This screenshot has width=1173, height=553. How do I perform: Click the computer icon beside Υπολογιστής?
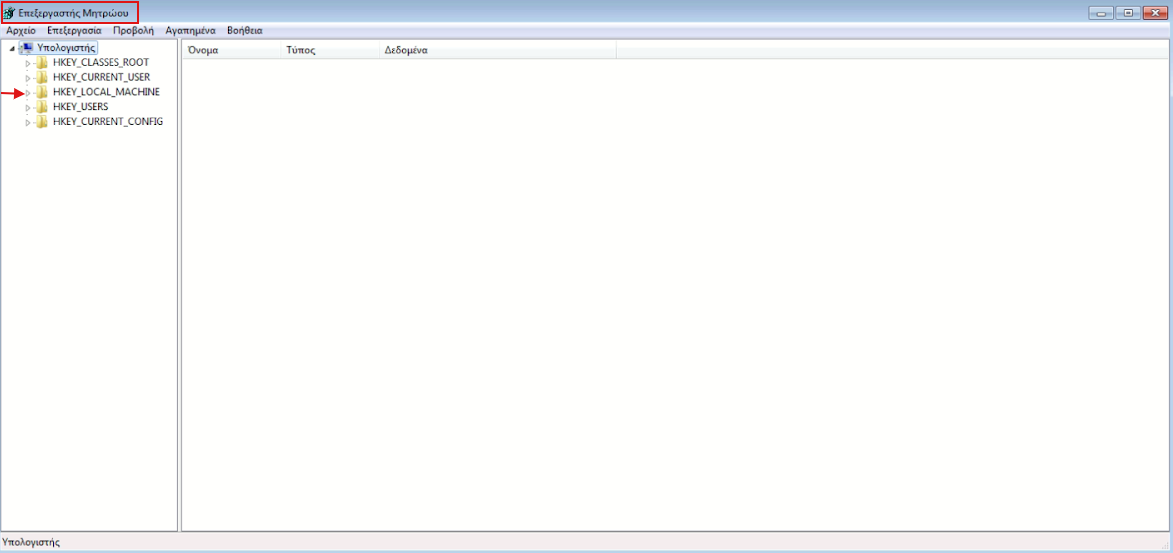[27, 47]
